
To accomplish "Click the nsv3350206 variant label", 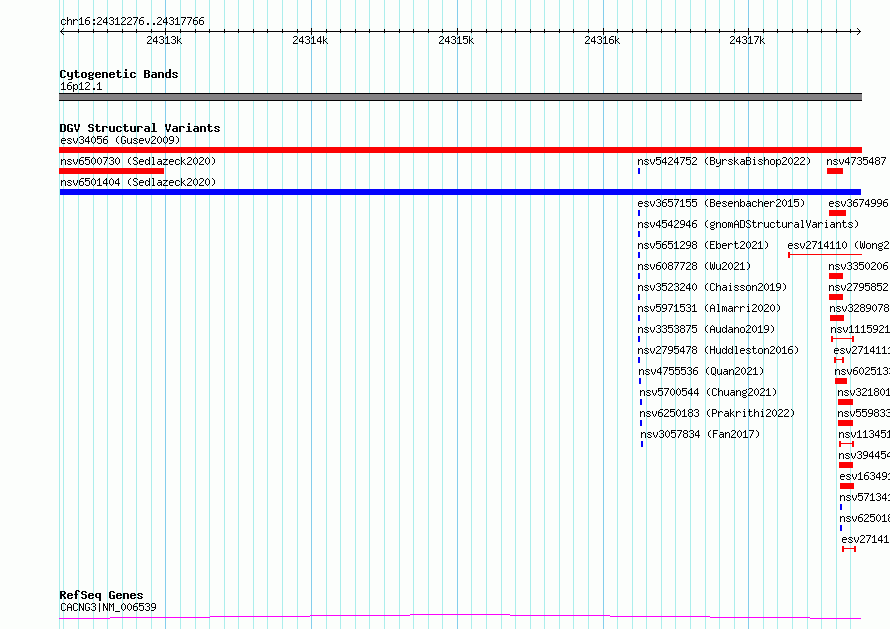I will [858, 266].
